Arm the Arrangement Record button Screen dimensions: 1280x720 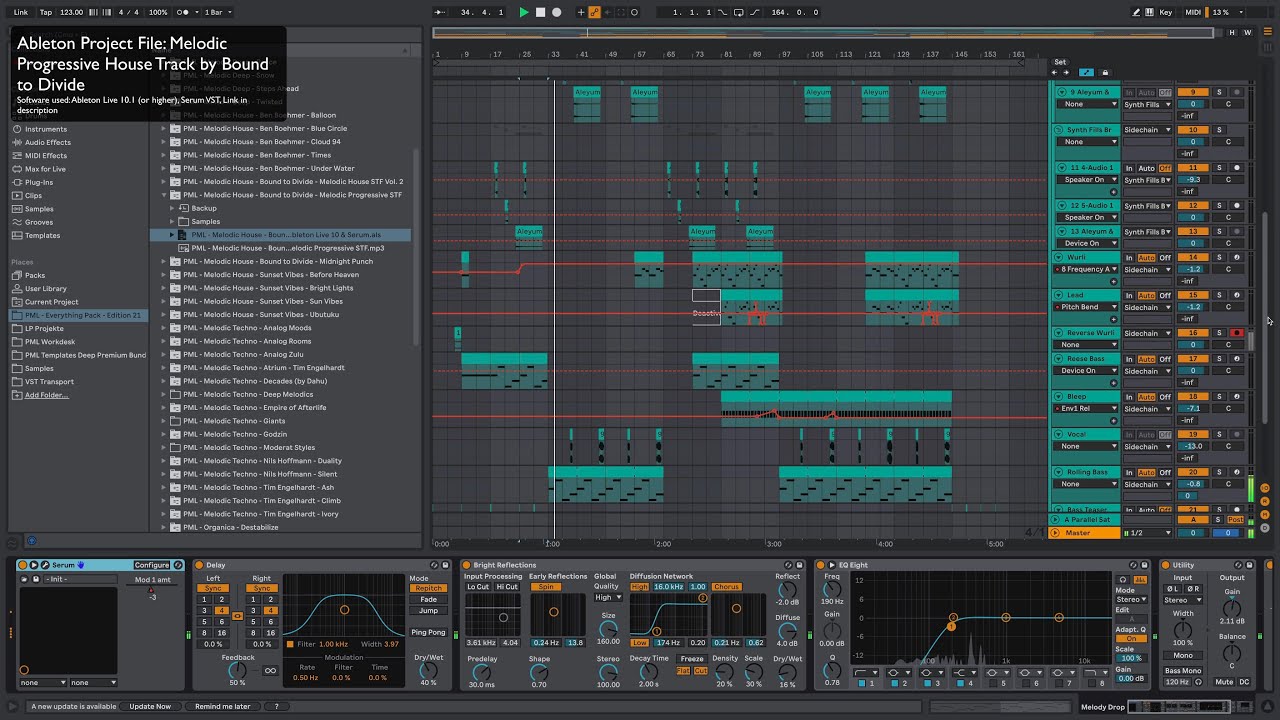(x=557, y=12)
